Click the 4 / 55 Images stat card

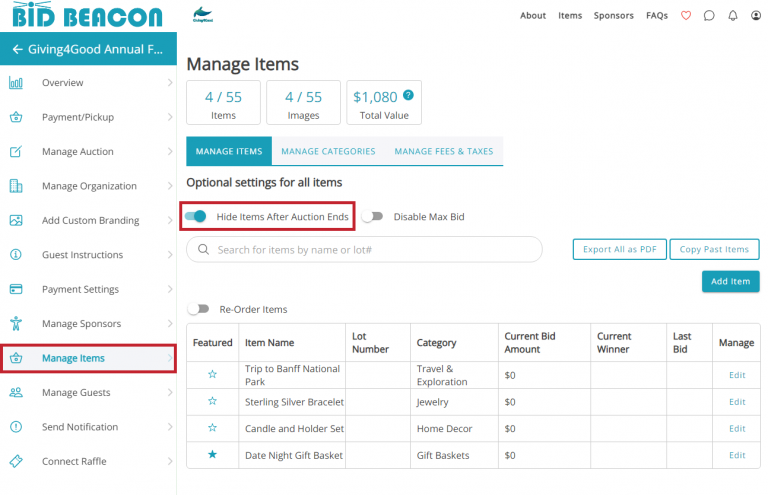click(x=303, y=102)
